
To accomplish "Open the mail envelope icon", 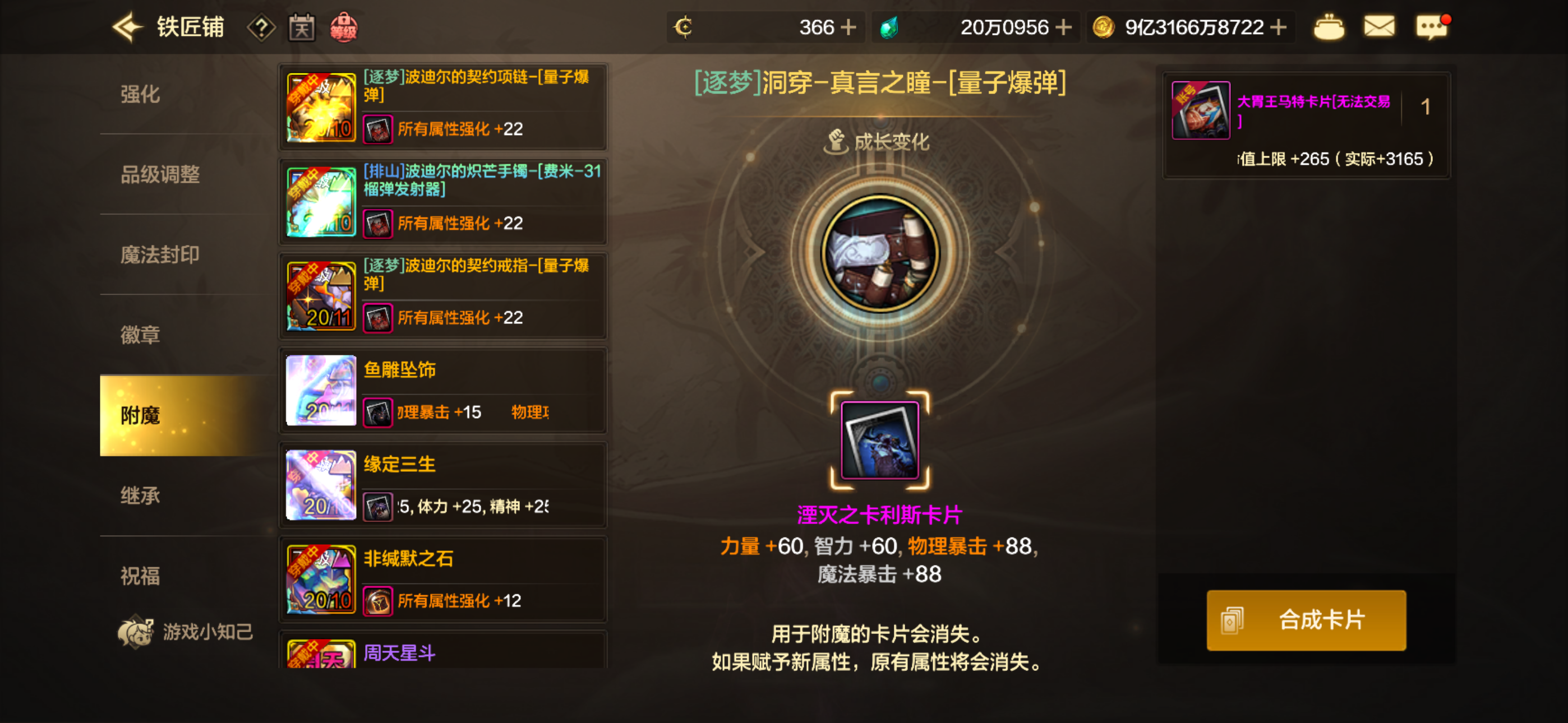I will [1378, 27].
